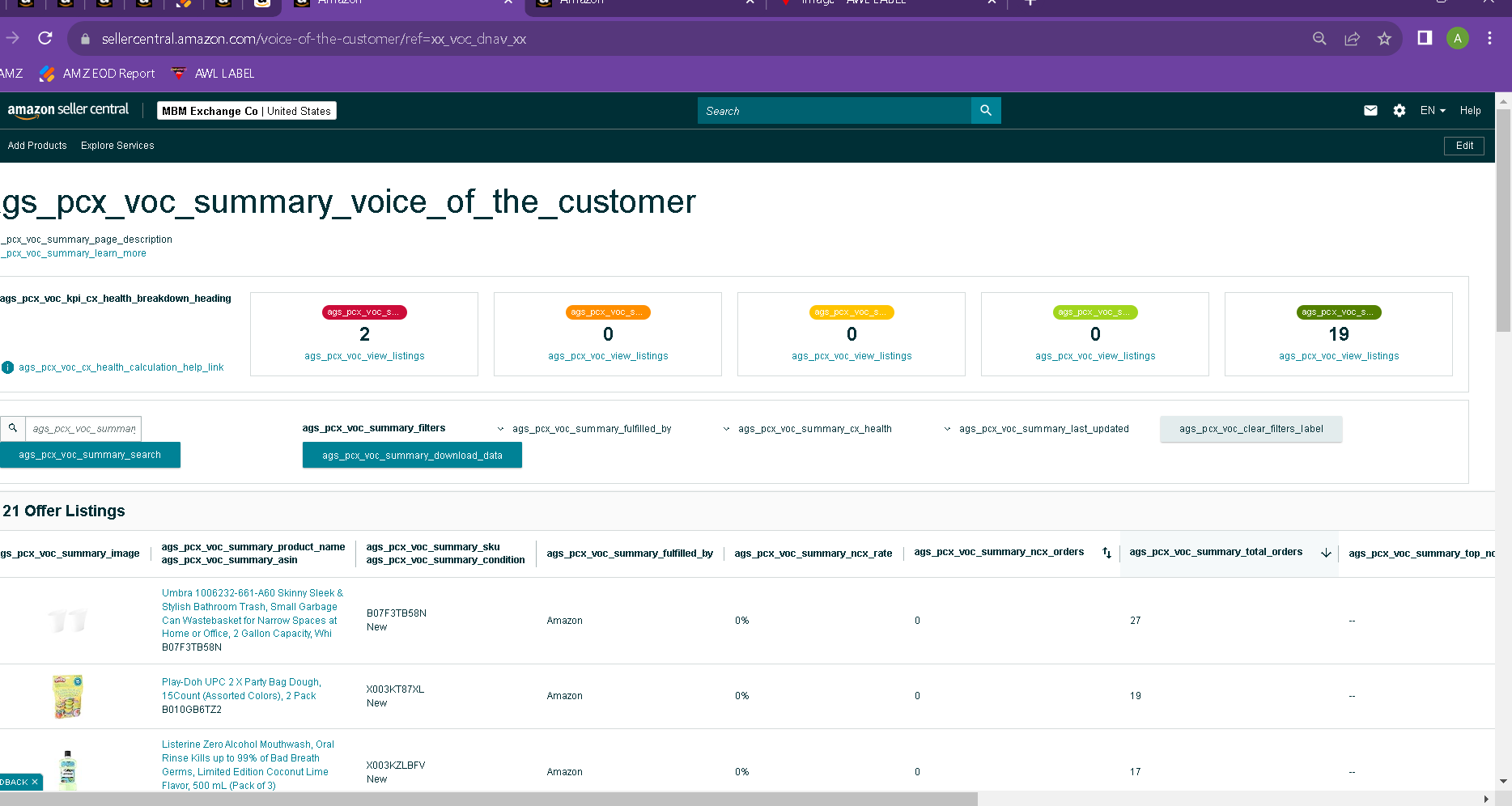The width and height of the screenshot is (1512, 806).
Task: Focus the ags_pcx_voc_summary search input
Action: (x=83, y=428)
